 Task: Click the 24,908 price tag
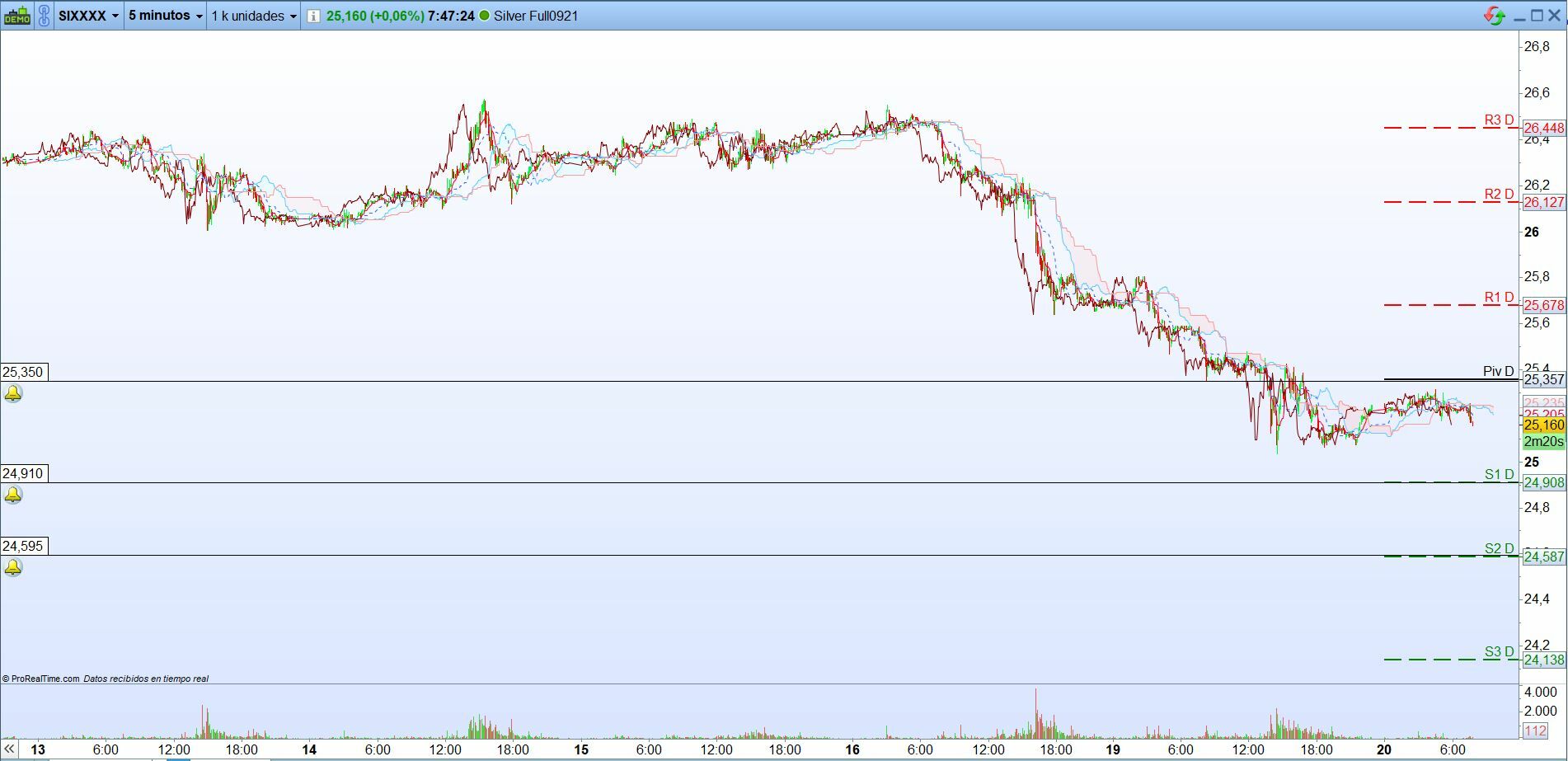click(1544, 483)
